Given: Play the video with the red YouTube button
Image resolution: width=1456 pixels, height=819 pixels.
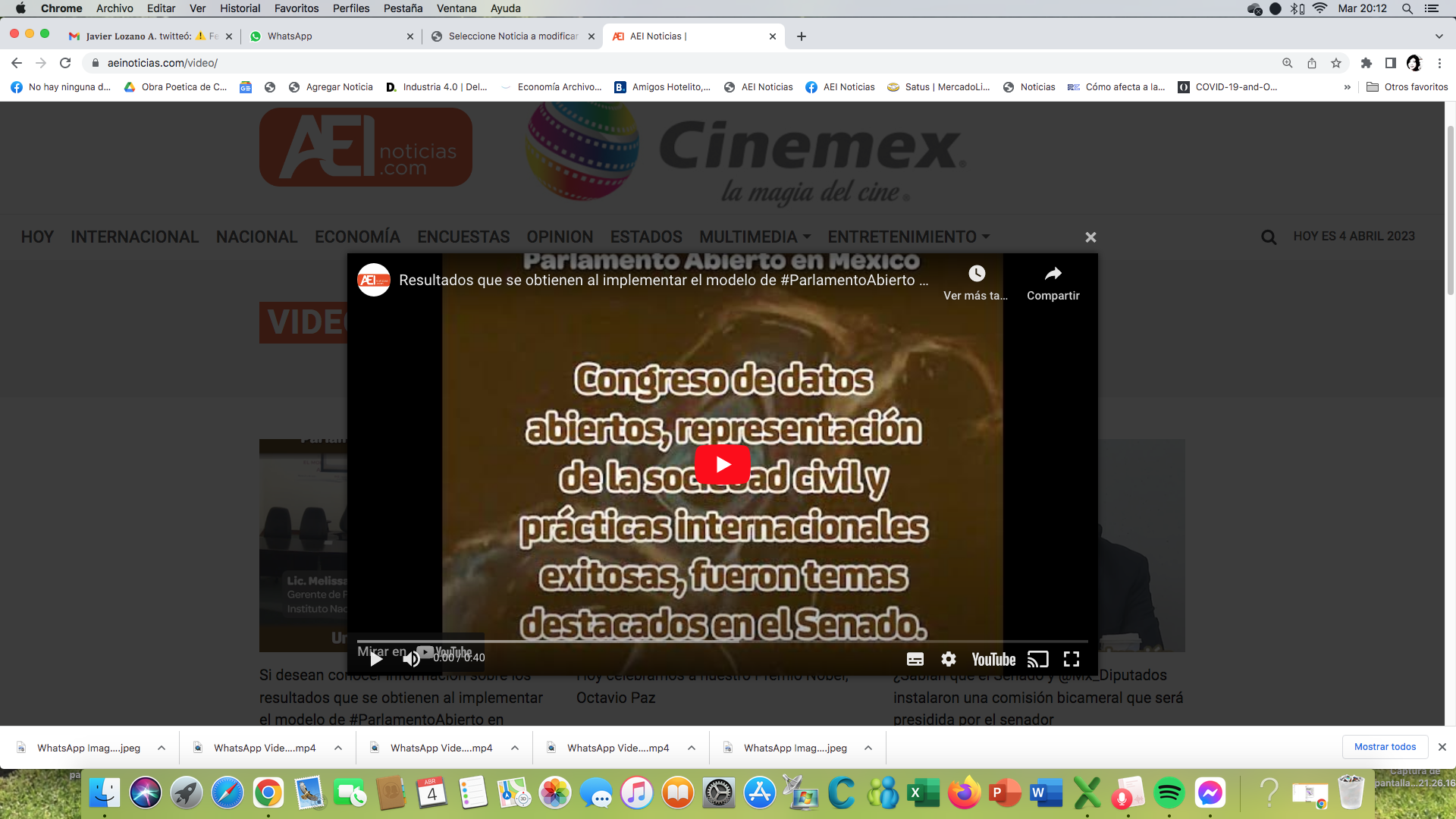Looking at the screenshot, I should pyautogui.click(x=723, y=464).
